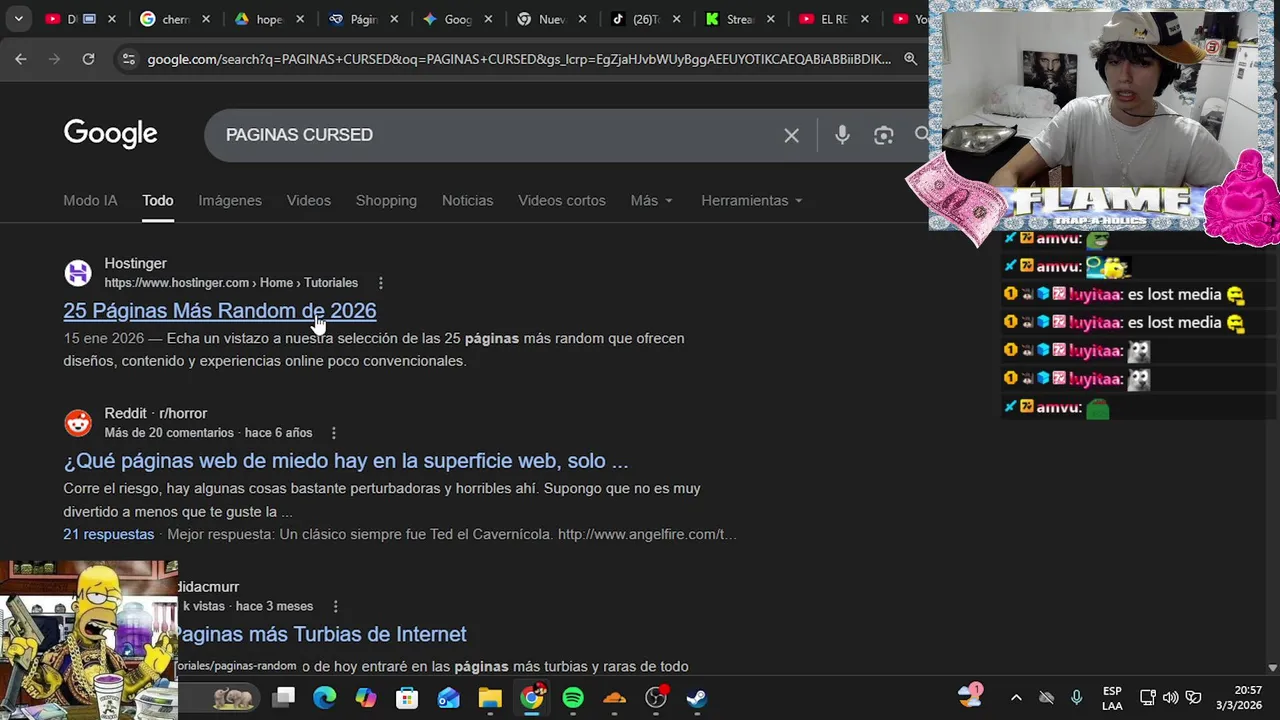
Task: Open Microsoft Store from the taskbar
Action: [407, 697]
